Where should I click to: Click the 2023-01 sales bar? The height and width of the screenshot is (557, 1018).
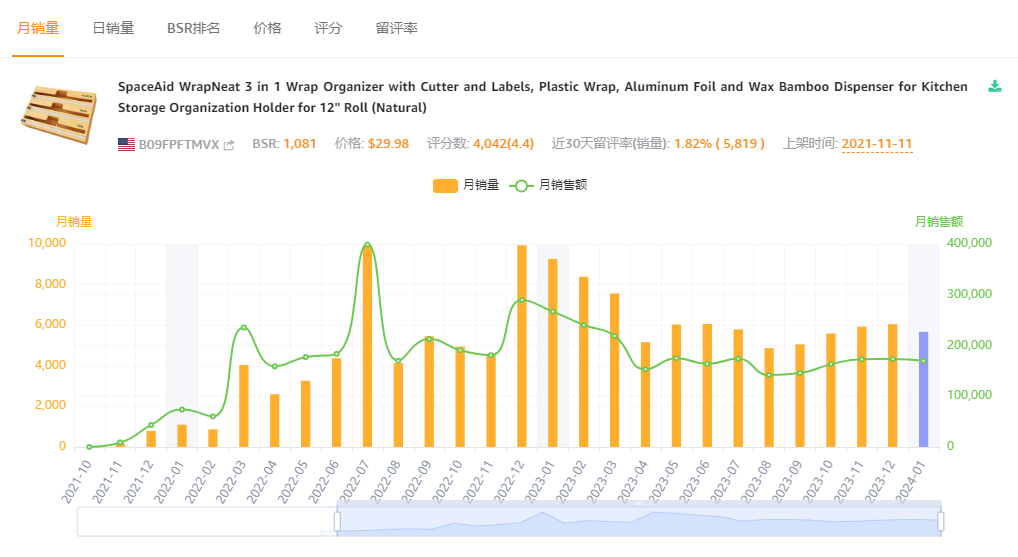pos(552,353)
